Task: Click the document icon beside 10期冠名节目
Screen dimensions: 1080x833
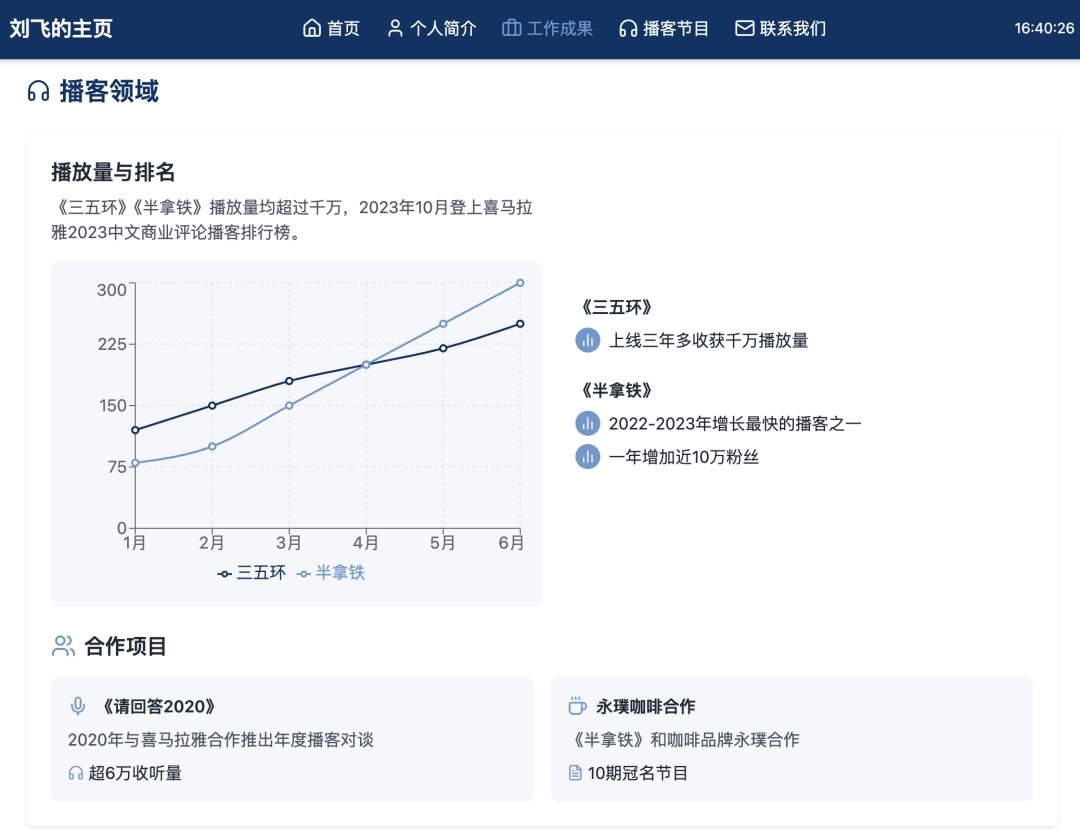Action: click(x=575, y=773)
